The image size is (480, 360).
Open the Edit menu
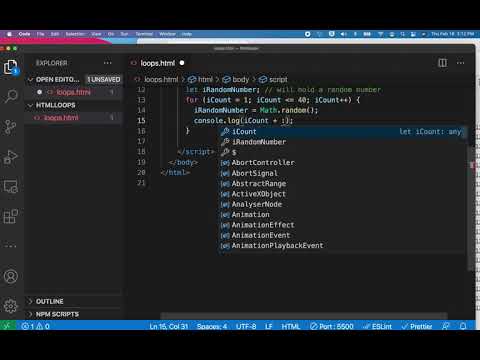(x=55, y=34)
